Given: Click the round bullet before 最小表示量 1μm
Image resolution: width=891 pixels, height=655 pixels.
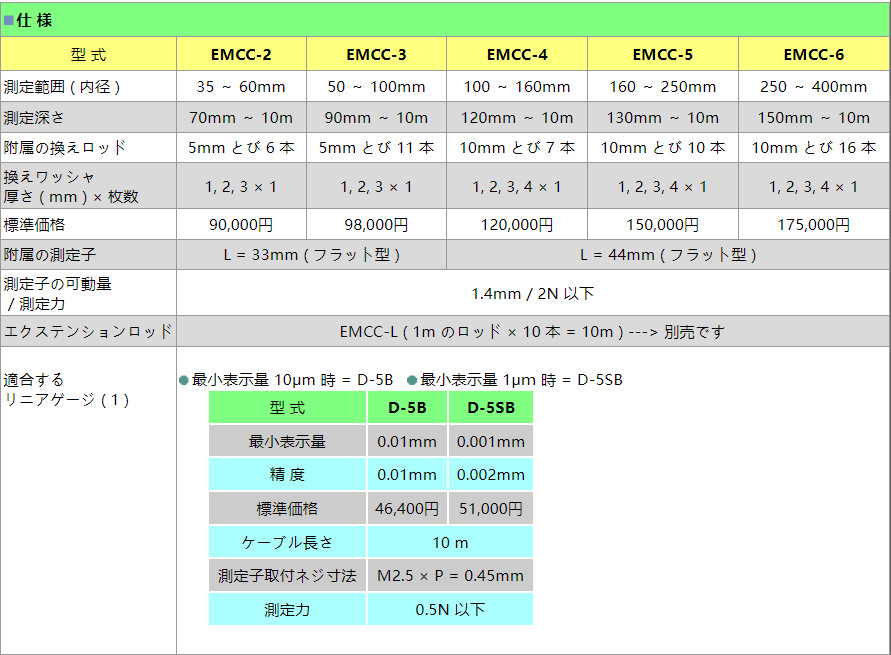Looking at the screenshot, I should click(412, 380).
